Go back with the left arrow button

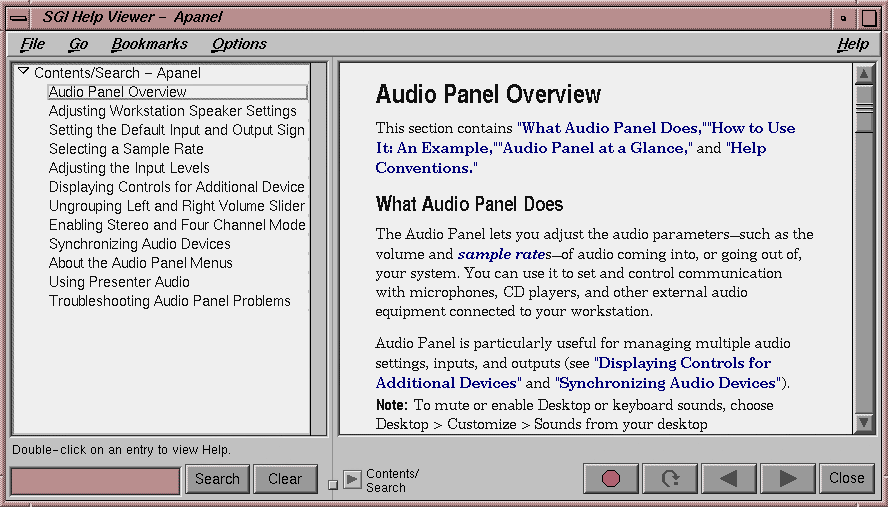coord(729,479)
